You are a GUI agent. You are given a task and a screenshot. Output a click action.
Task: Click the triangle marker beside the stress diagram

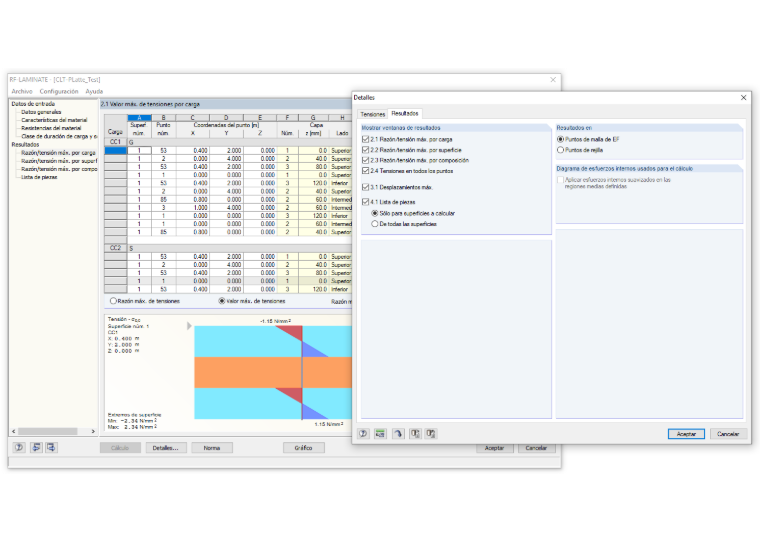point(189,326)
